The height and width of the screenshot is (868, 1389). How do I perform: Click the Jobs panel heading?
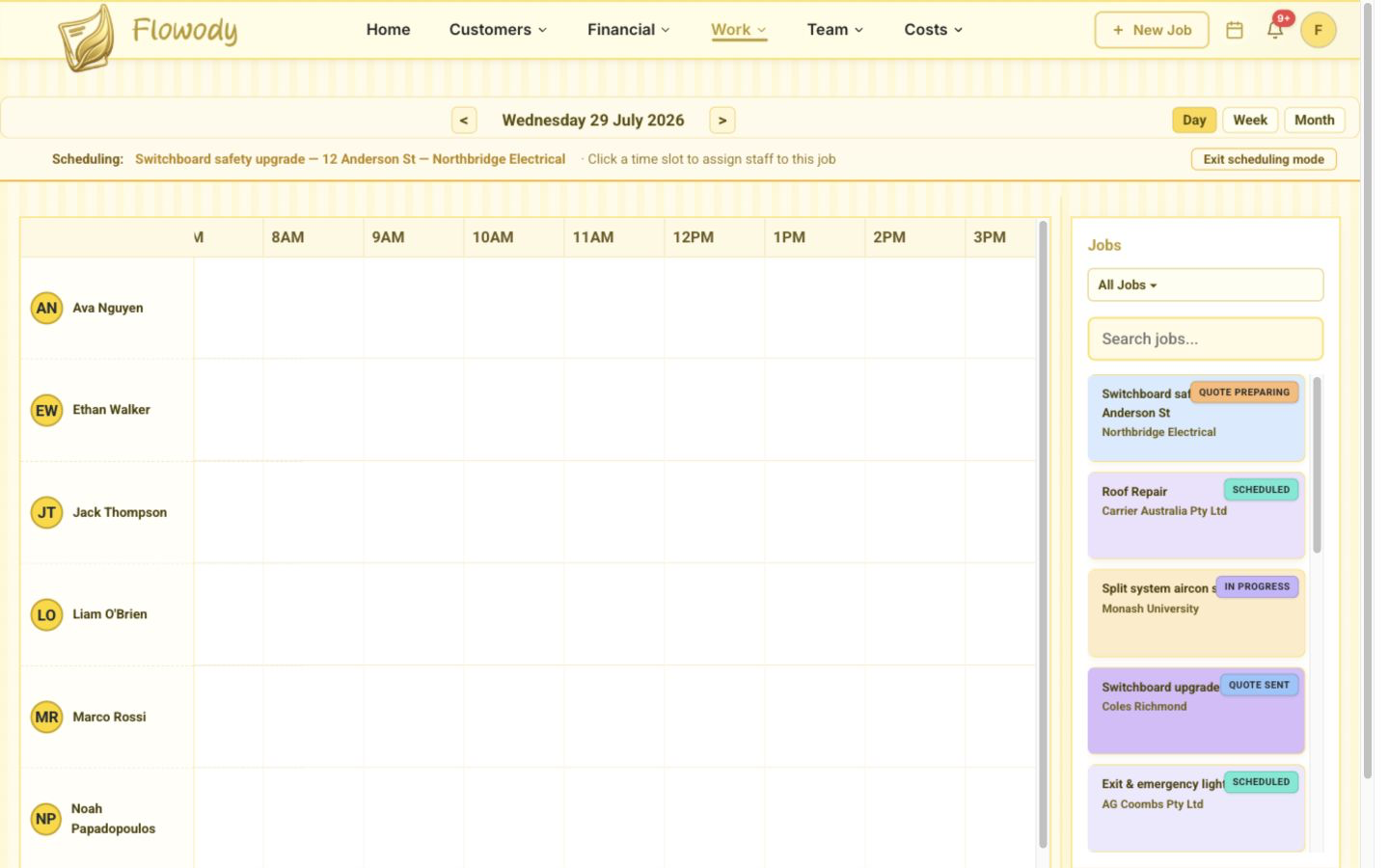click(x=1104, y=246)
